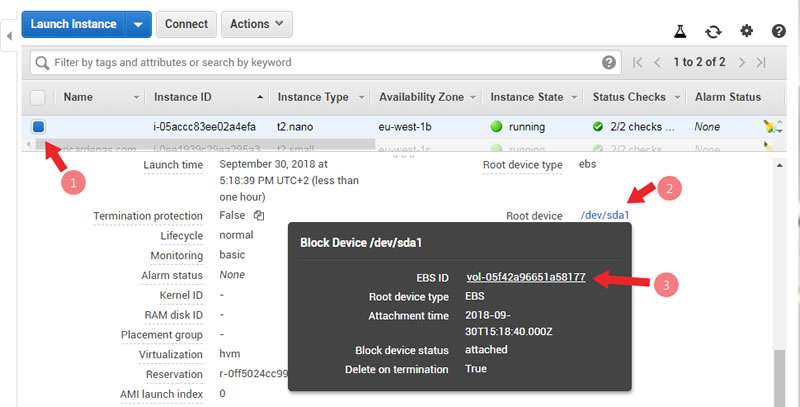800x407 pixels.
Task: Open the /dev/sda1 root device link
Action: coord(605,215)
